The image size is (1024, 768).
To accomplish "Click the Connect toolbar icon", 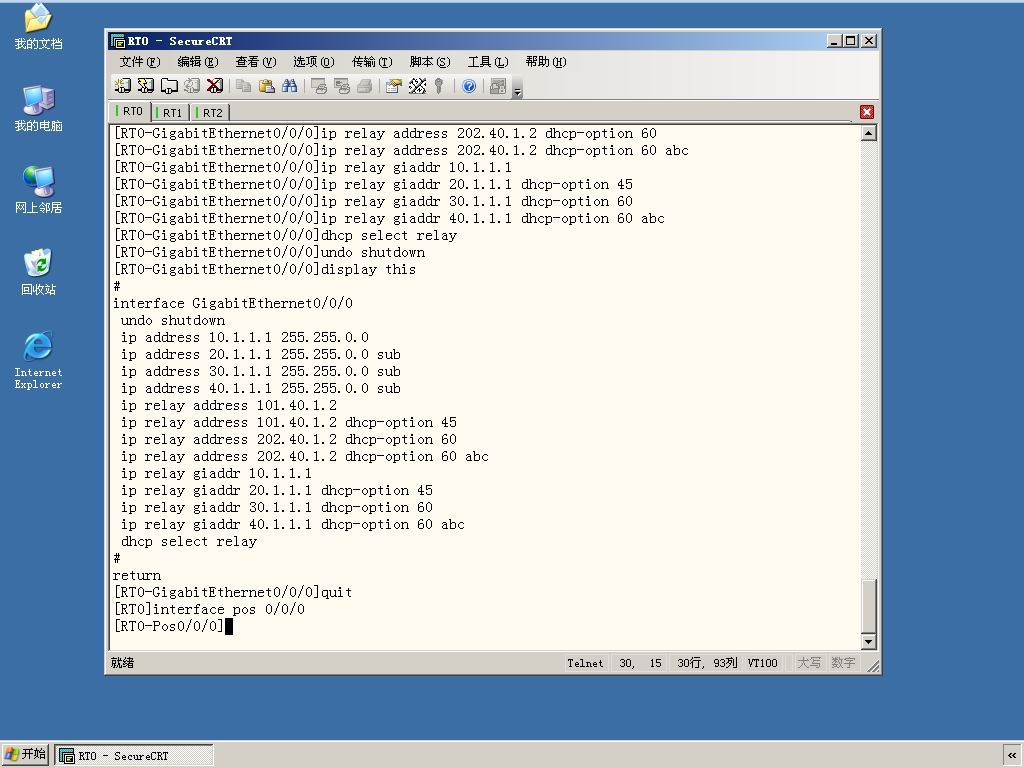I will [123, 86].
